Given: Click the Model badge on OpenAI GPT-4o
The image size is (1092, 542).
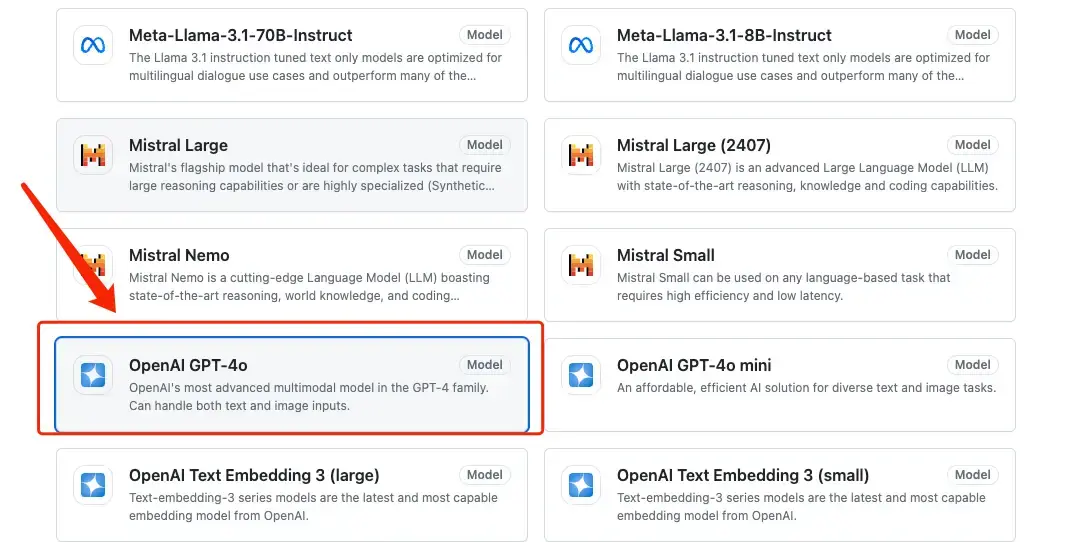Looking at the screenshot, I should click(x=485, y=365).
